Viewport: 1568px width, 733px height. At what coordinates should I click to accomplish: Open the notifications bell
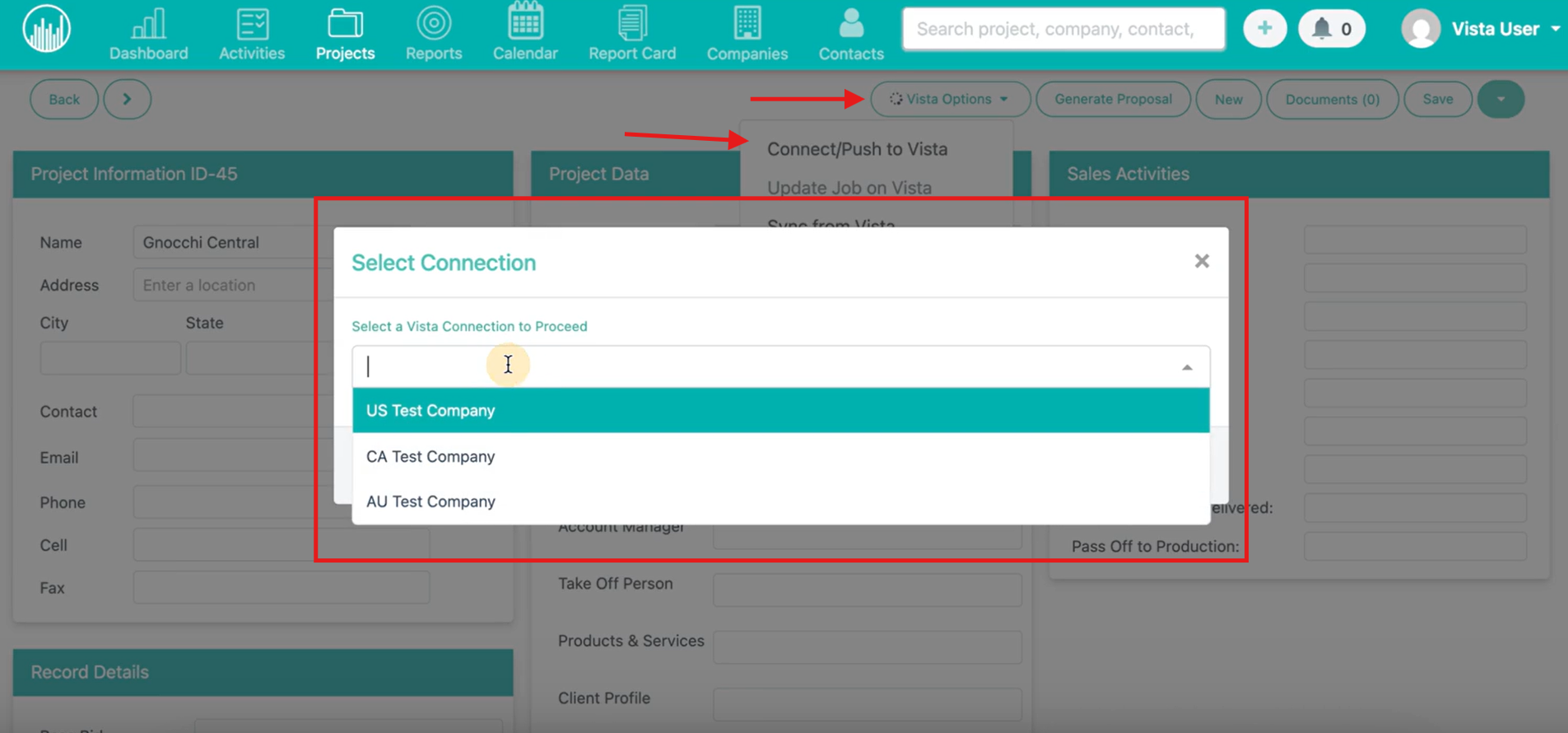pyautogui.click(x=1332, y=29)
